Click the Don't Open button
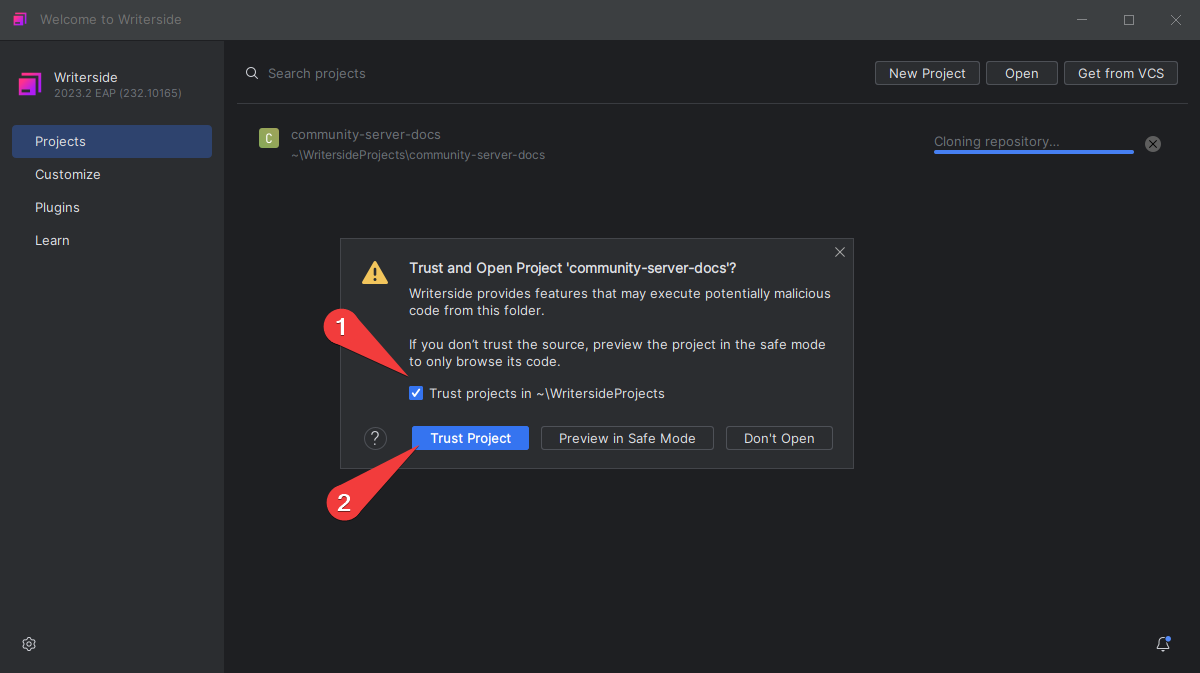The width and height of the screenshot is (1200, 673). tap(779, 438)
